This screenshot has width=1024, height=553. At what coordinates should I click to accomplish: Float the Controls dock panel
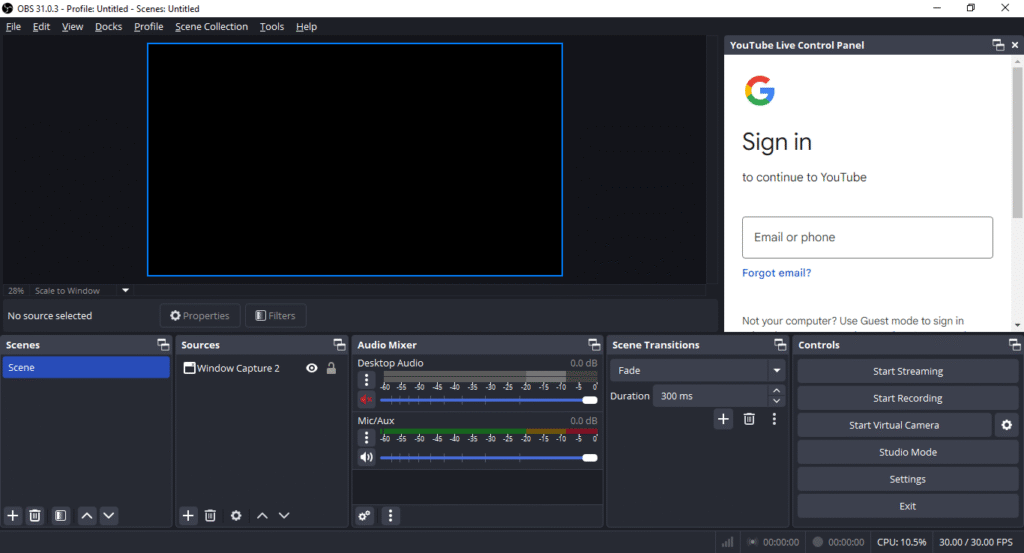1014,345
